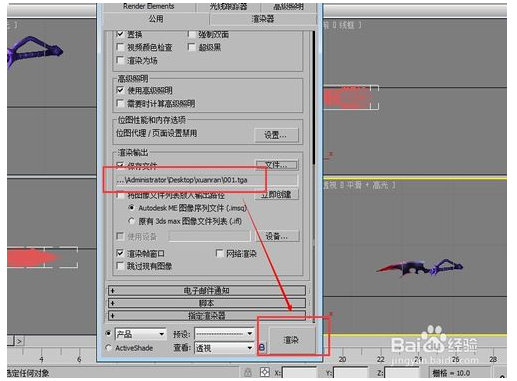This screenshot has width=517, height=381.
Task: Click the Y coordinate input field
Action: tap(350, 373)
